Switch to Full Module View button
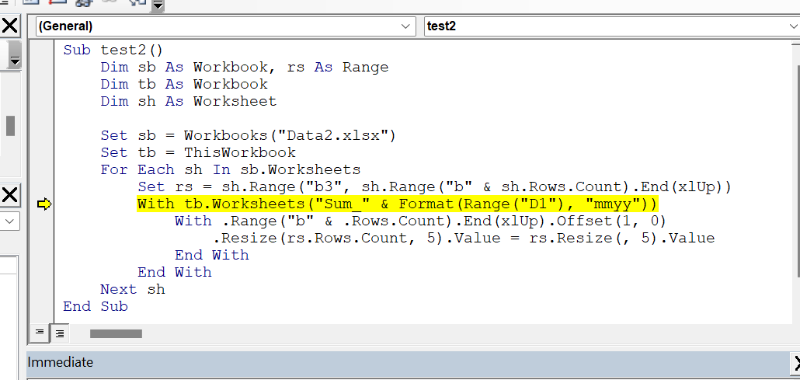This screenshot has width=800, height=380. [60, 333]
